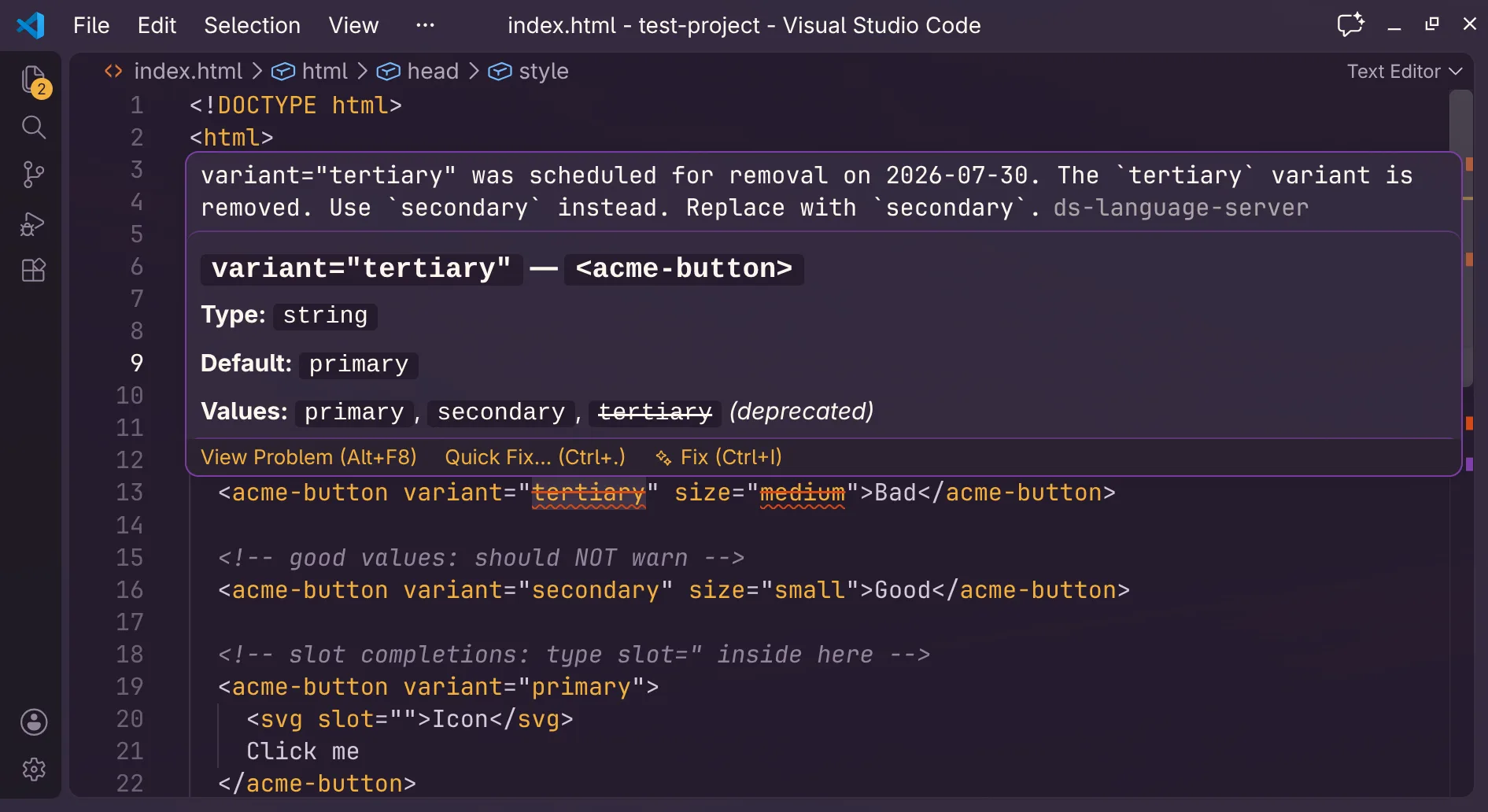Viewport: 1488px width, 812px height.
Task: Click 'ds-language-server' source label in hover
Action: 1181,208
